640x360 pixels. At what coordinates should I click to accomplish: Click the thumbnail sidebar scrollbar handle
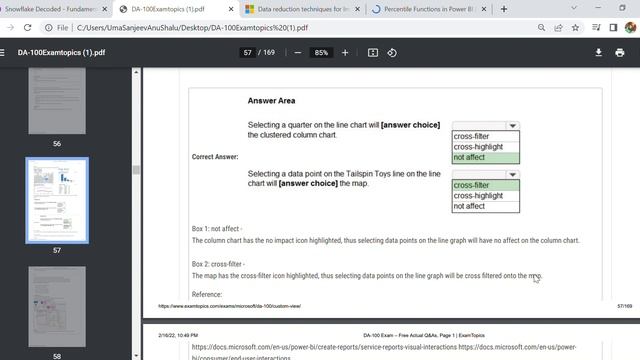(x=136, y=170)
